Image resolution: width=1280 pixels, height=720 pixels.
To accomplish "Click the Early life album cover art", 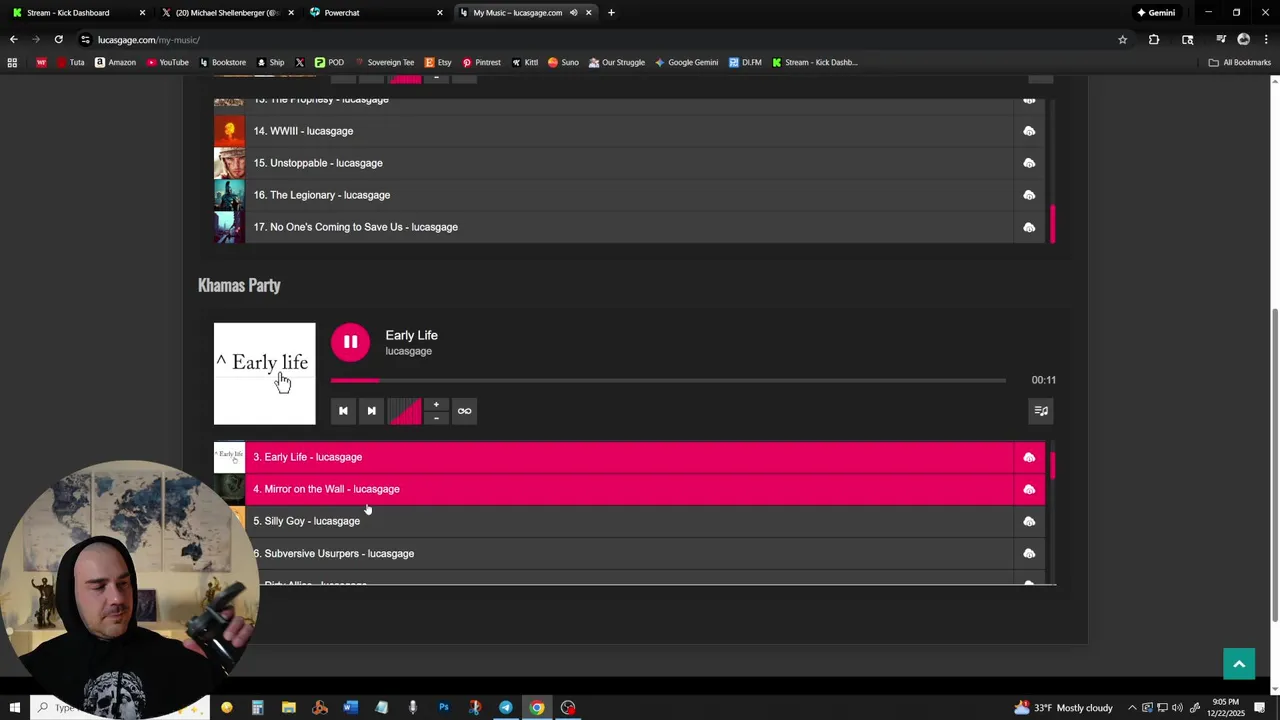I will click(x=264, y=374).
